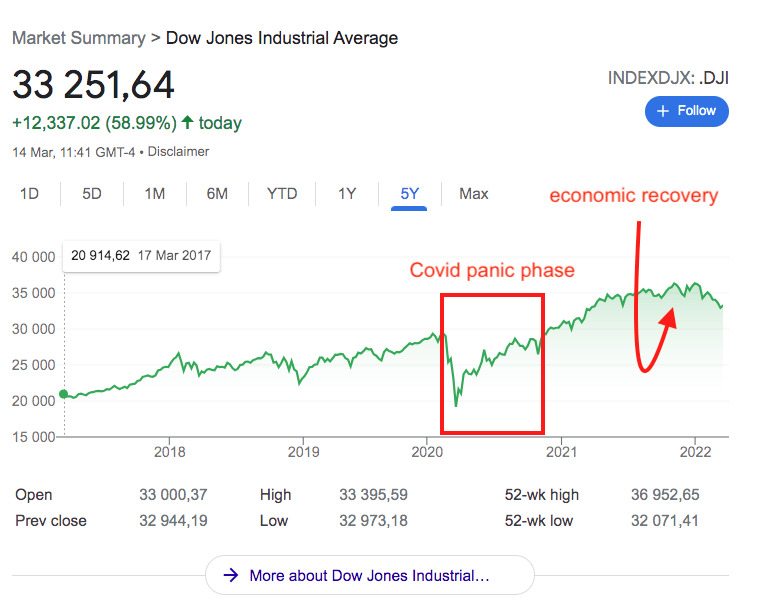Select the active 5Y range tab
Image resolution: width=768 pixels, height=599 pixels.
point(409,194)
